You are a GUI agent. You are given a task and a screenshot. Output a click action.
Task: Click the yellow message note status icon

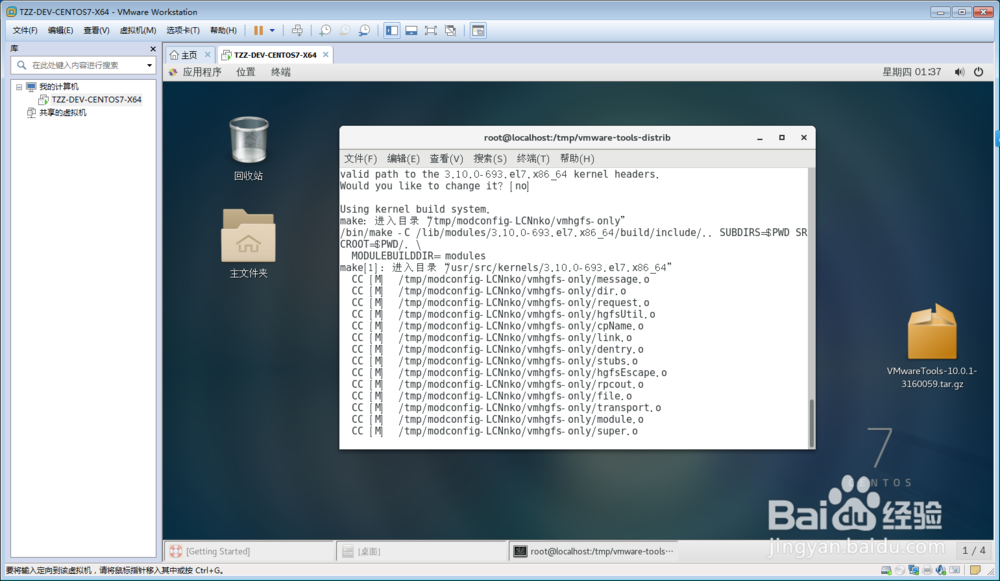tap(975, 570)
